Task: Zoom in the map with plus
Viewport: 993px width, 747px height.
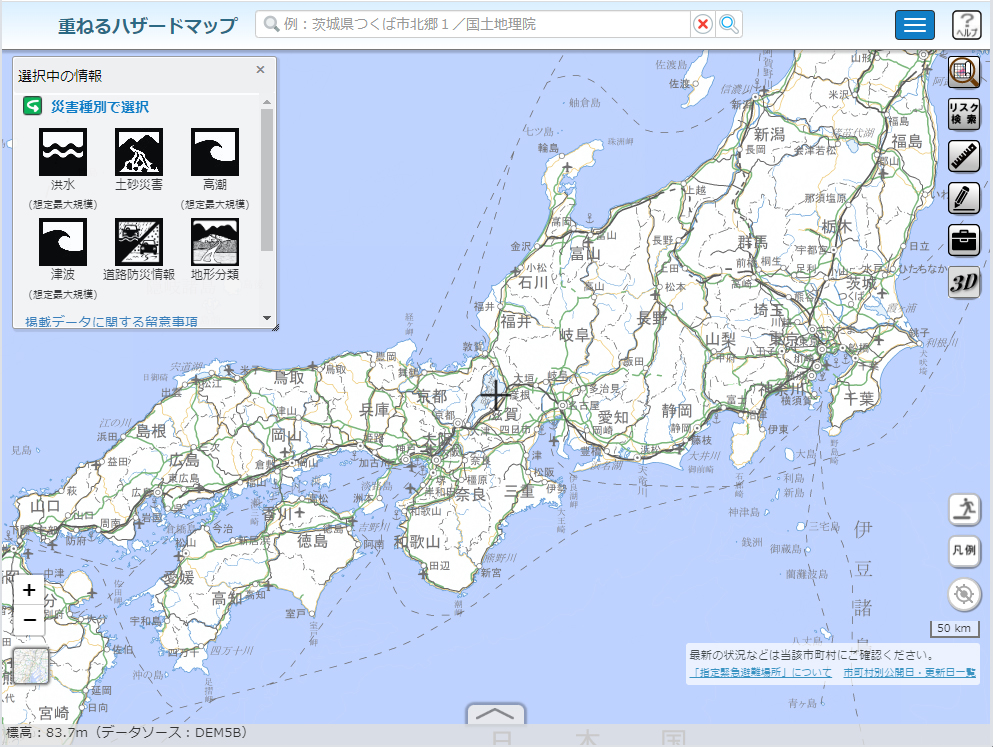Action: coord(30,590)
